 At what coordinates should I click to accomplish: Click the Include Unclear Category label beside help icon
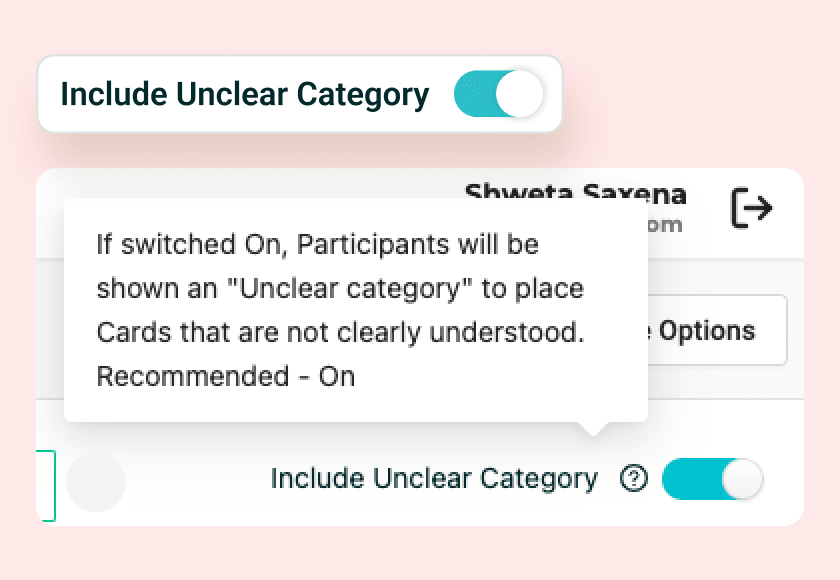pyautogui.click(x=434, y=479)
